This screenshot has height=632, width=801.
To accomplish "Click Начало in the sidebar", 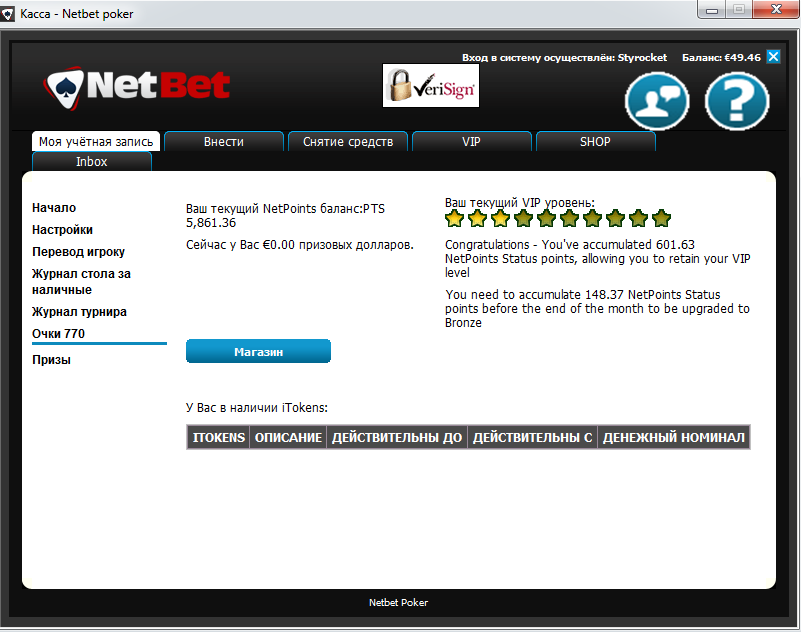I will (54, 208).
